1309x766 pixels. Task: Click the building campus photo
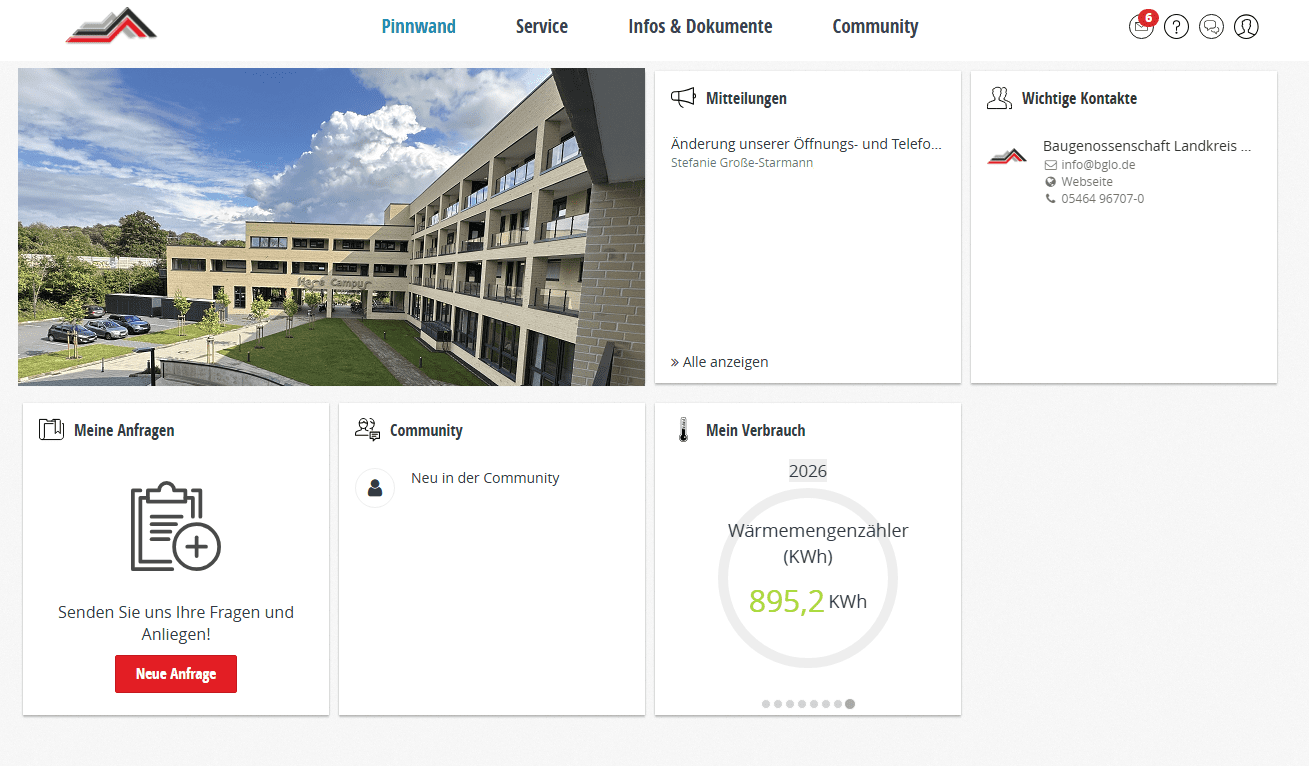[x=331, y=227]
